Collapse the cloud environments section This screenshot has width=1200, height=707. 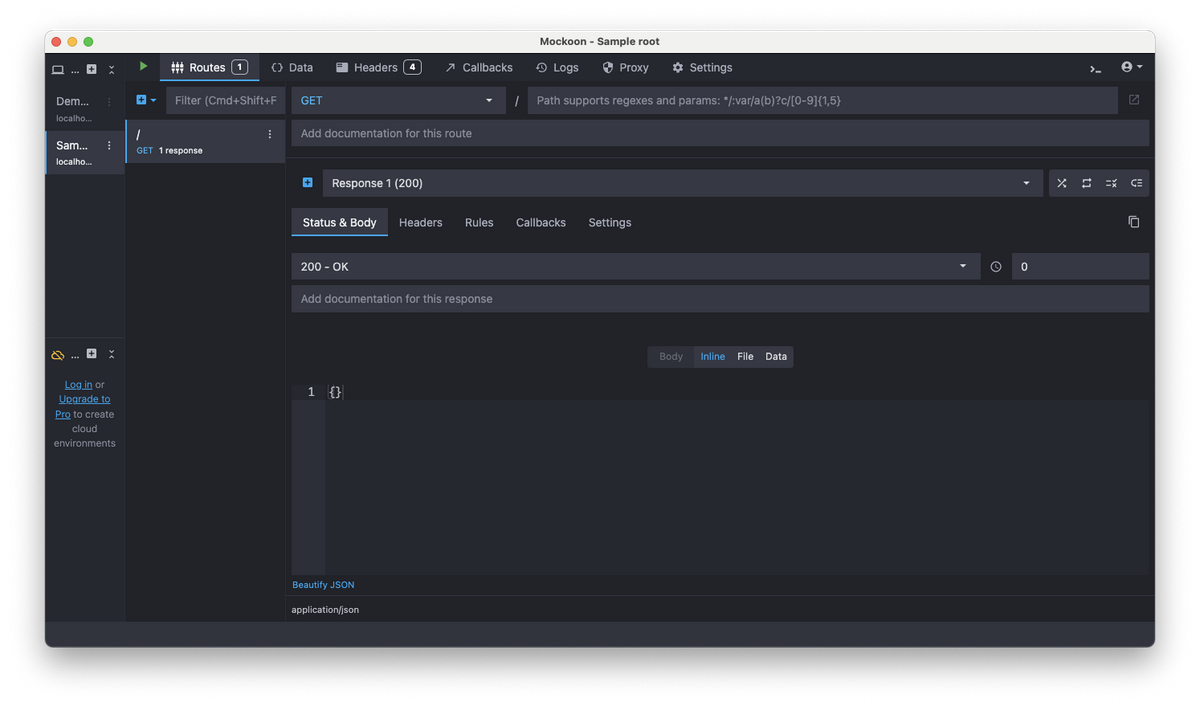pyautogui.click(x=111, y=354)
